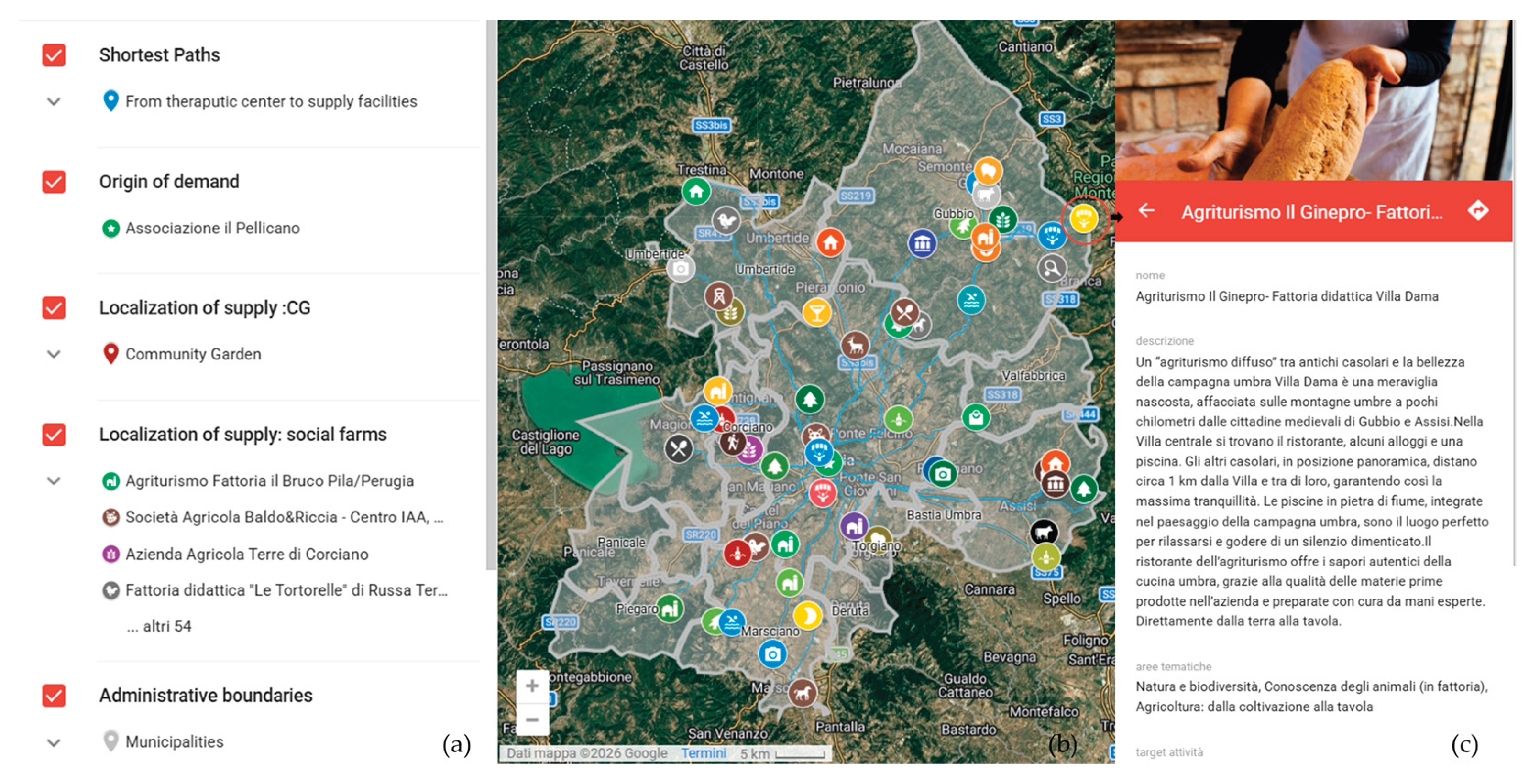Select Azienda Agricola Terre di Corciano
The image size is (1529, 784).
click(x=246, y=555)
